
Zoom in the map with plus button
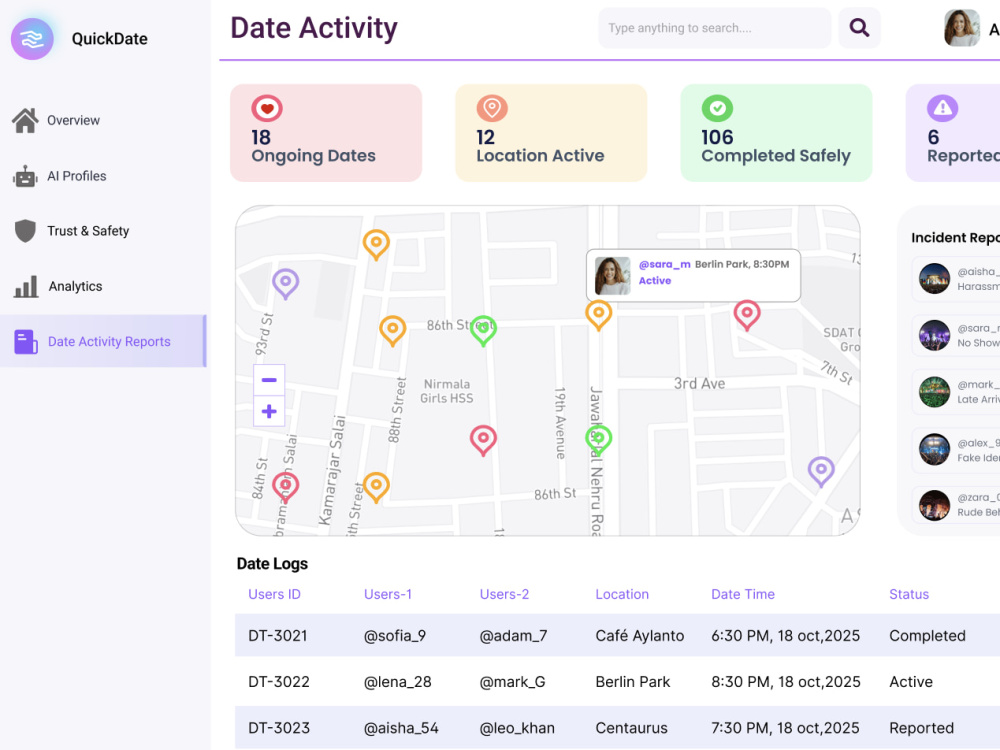pyautogui.click(x=269, y=411)
